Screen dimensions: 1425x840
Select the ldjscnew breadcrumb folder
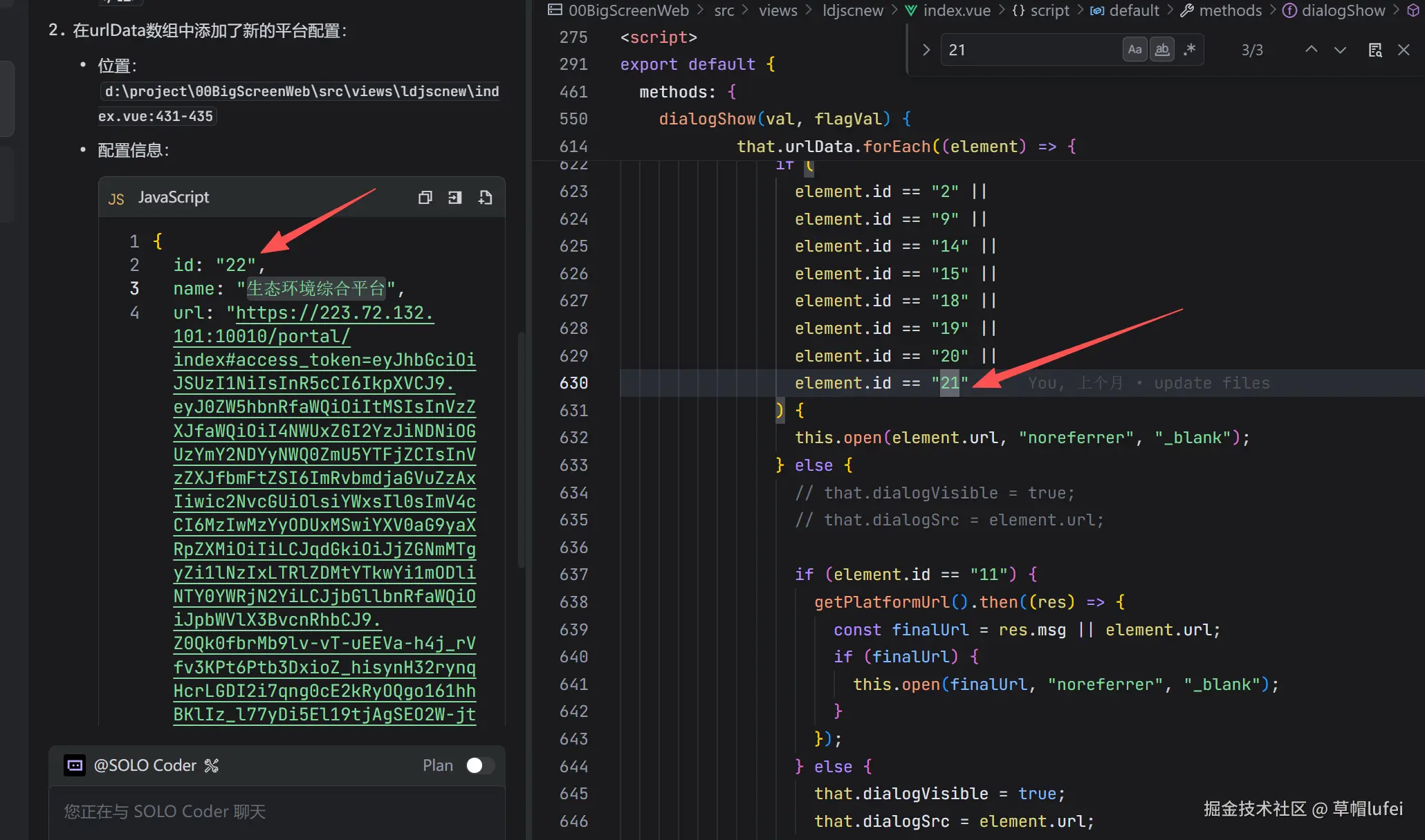tap(852, 10)
